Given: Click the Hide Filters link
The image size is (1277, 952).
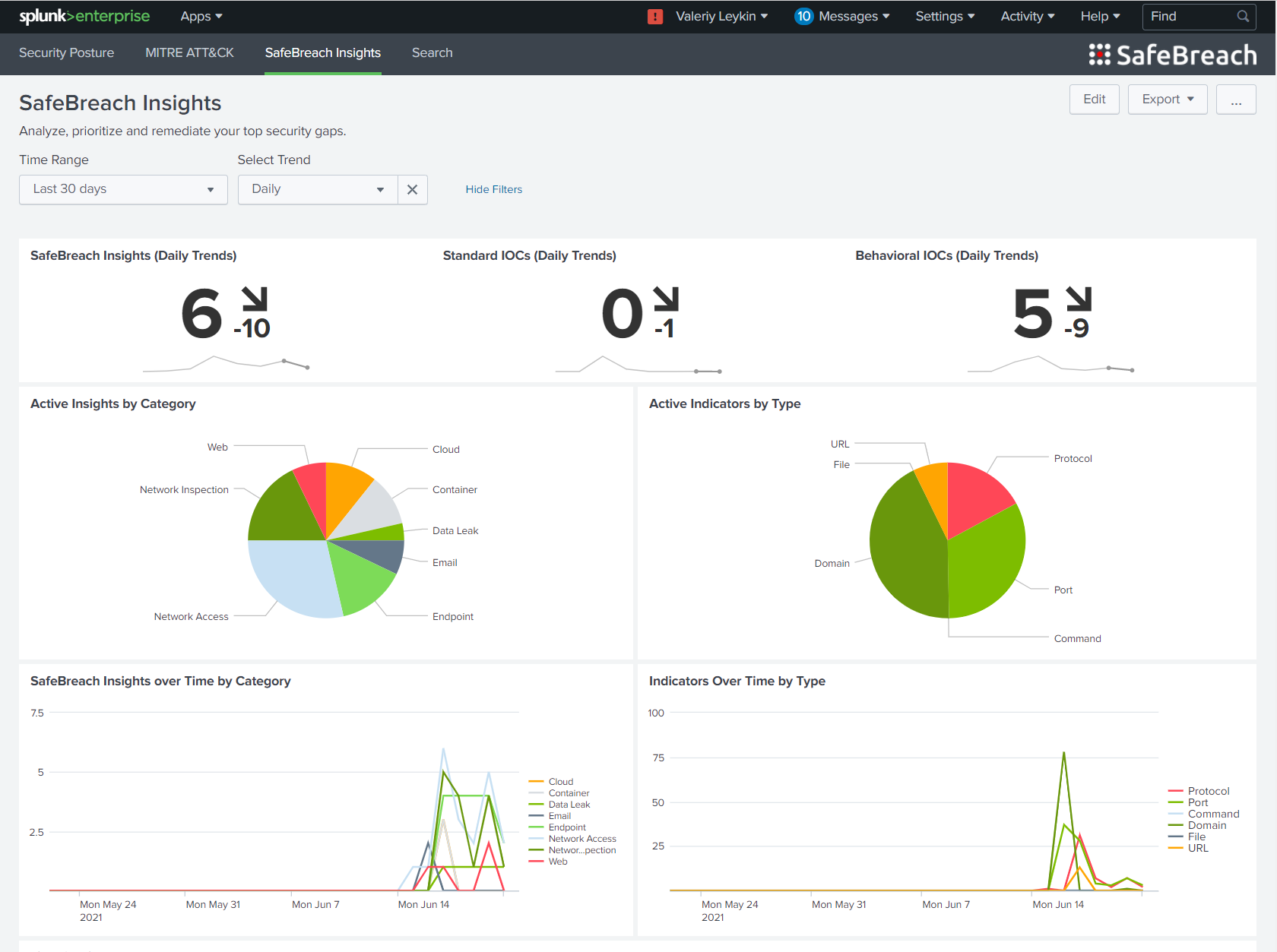Looking at the screenshot, I should click(x=493, y=189).
